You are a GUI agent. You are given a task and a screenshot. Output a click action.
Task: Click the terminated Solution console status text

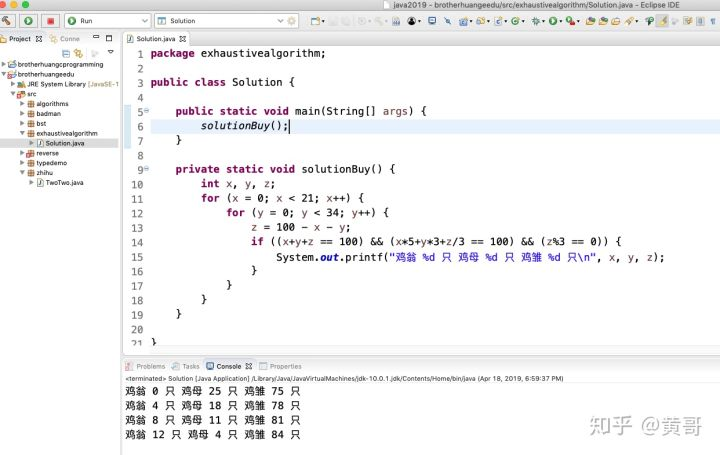click(x=344, y=379)
